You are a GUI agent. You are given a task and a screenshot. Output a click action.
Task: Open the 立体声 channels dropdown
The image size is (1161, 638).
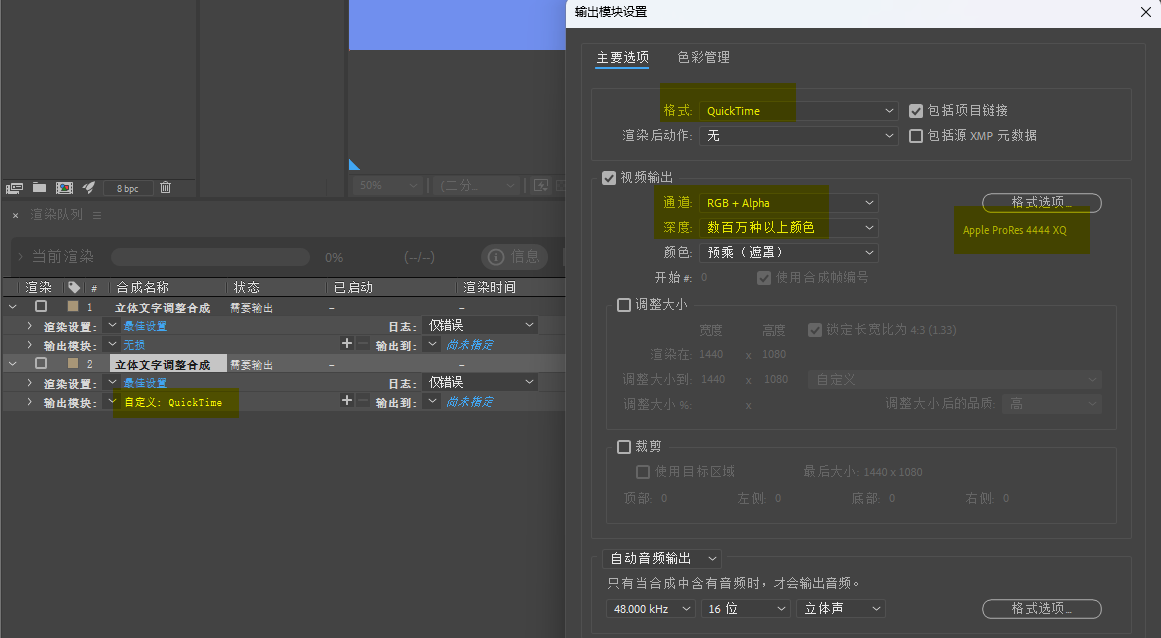pyautogui.click(x=841, y=608)
